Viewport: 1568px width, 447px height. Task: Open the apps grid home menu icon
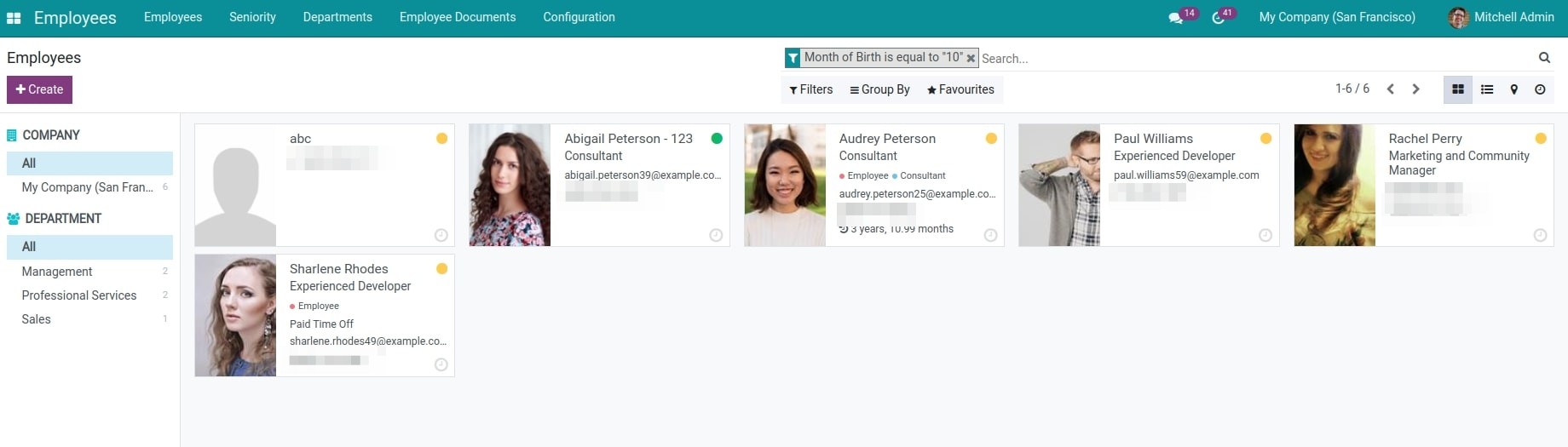(14, 18)
